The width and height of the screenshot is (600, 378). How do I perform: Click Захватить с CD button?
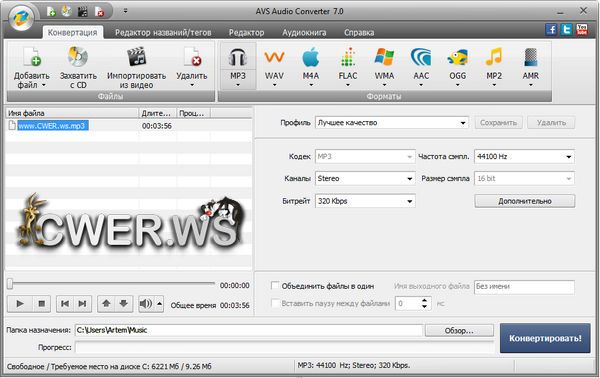(x=78, y=67)
